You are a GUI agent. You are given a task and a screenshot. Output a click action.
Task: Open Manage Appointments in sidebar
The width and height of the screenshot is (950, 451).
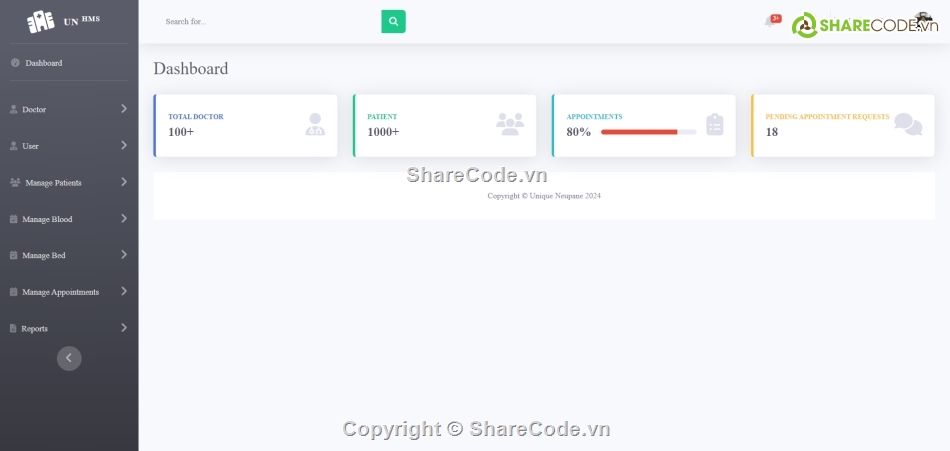60,292
